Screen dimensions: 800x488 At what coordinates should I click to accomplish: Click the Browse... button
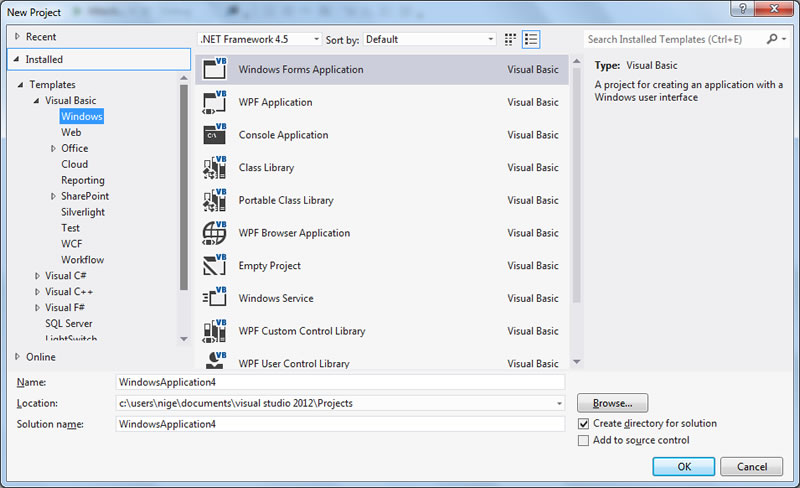click(x=613, y=403)
